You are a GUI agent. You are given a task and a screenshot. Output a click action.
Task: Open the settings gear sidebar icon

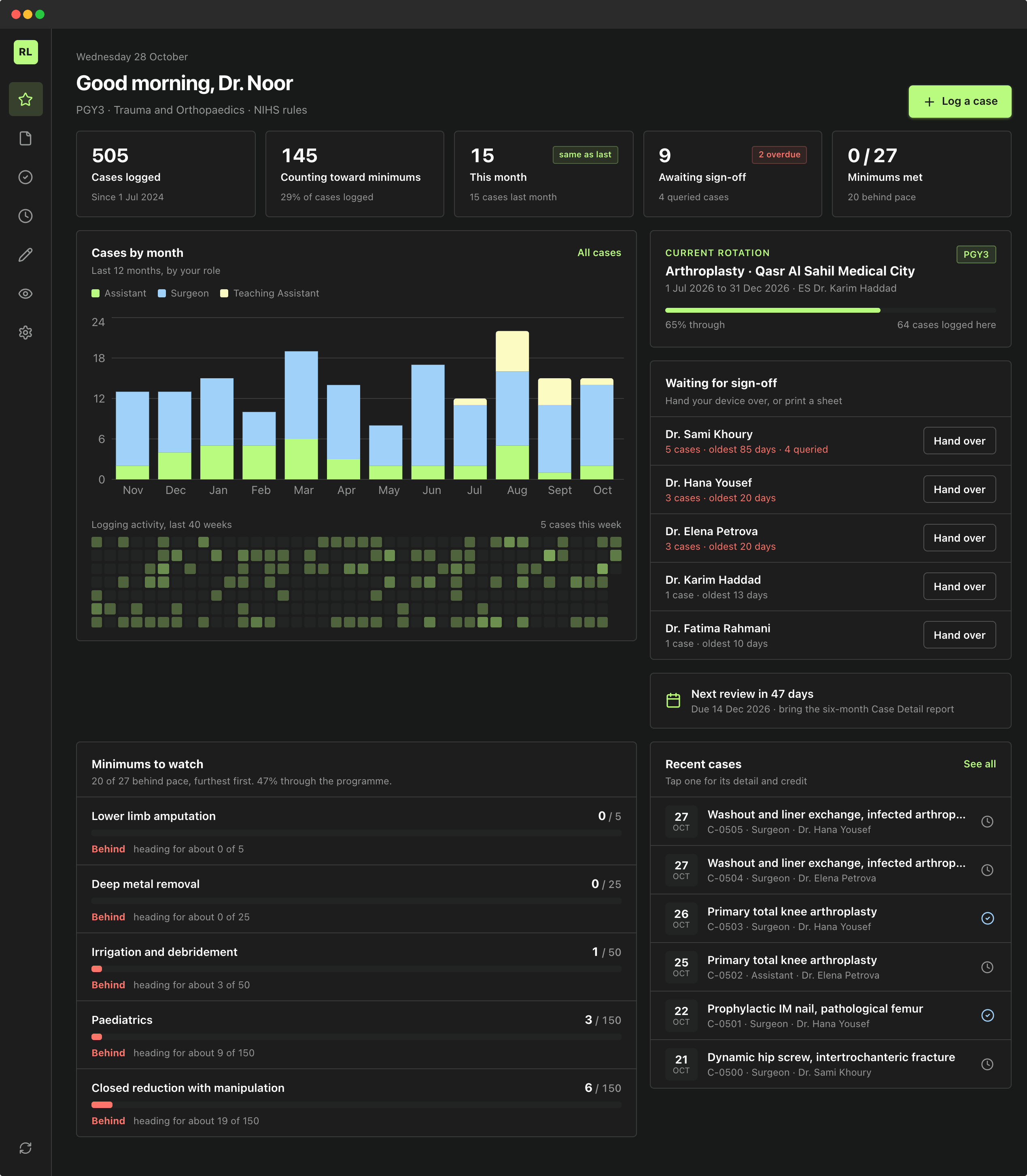coord(25,333)
